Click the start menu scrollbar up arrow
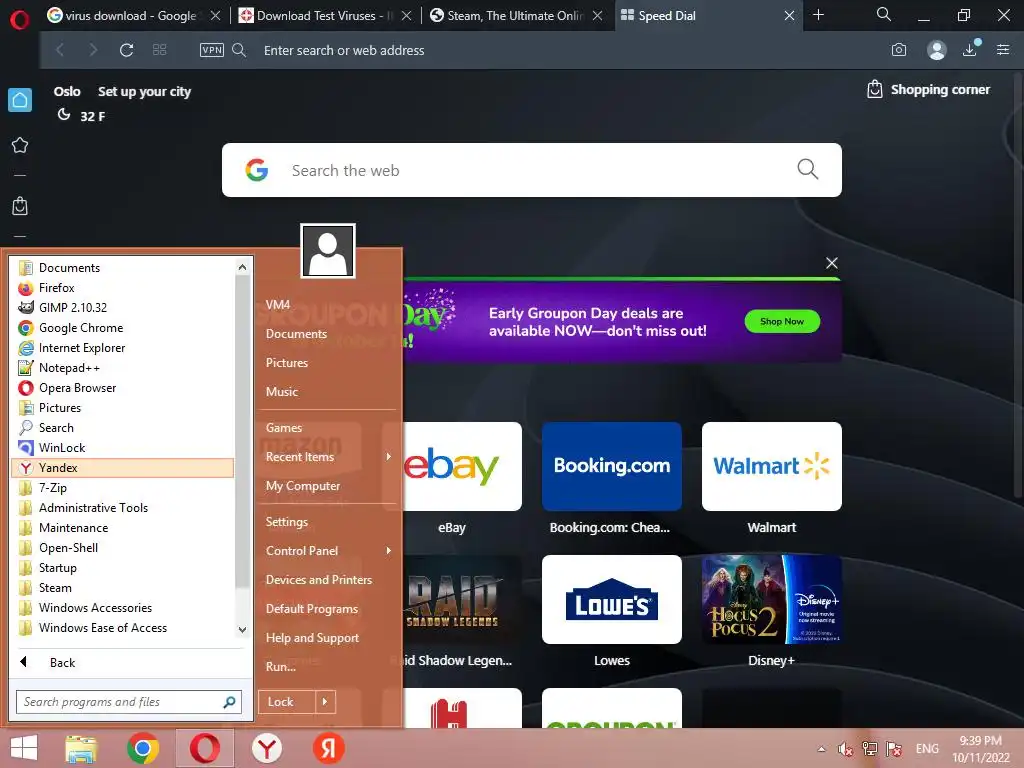 242,267
